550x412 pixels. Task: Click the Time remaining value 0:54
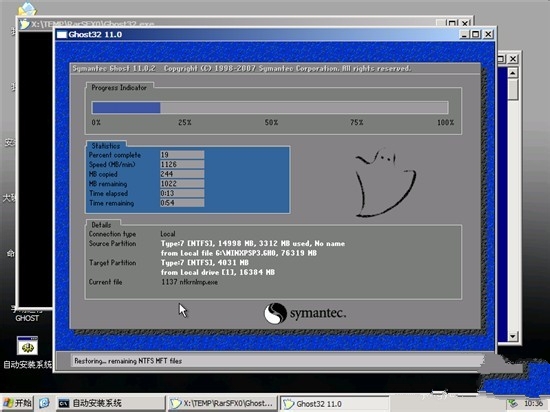coord(182,203)
